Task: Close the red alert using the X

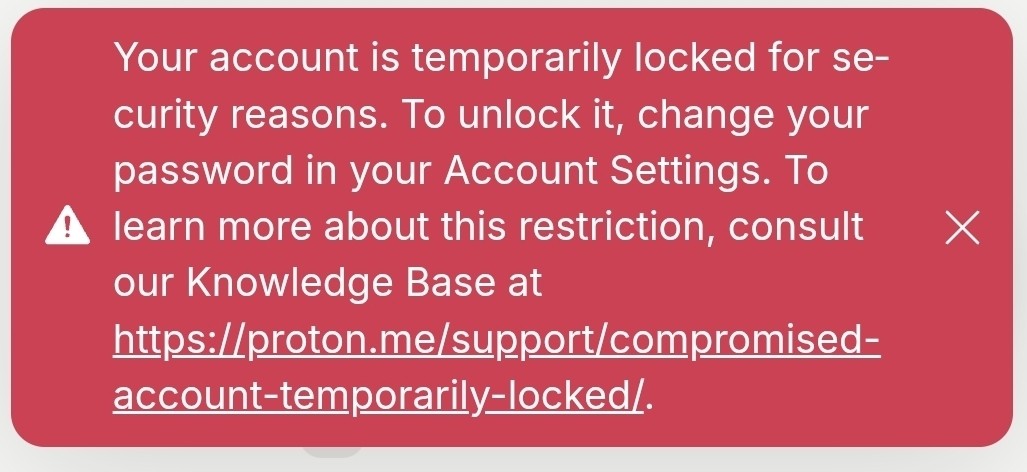Action: 962,228
